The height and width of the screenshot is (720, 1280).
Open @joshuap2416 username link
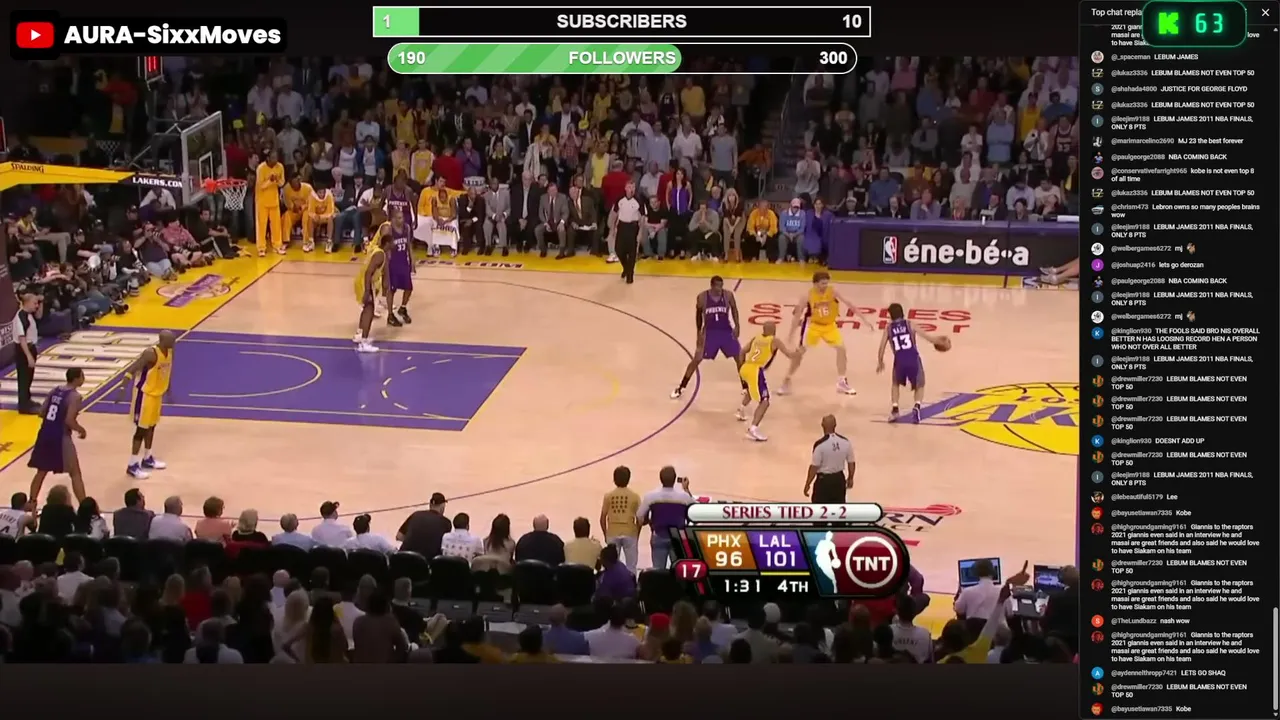[1133, 265]
